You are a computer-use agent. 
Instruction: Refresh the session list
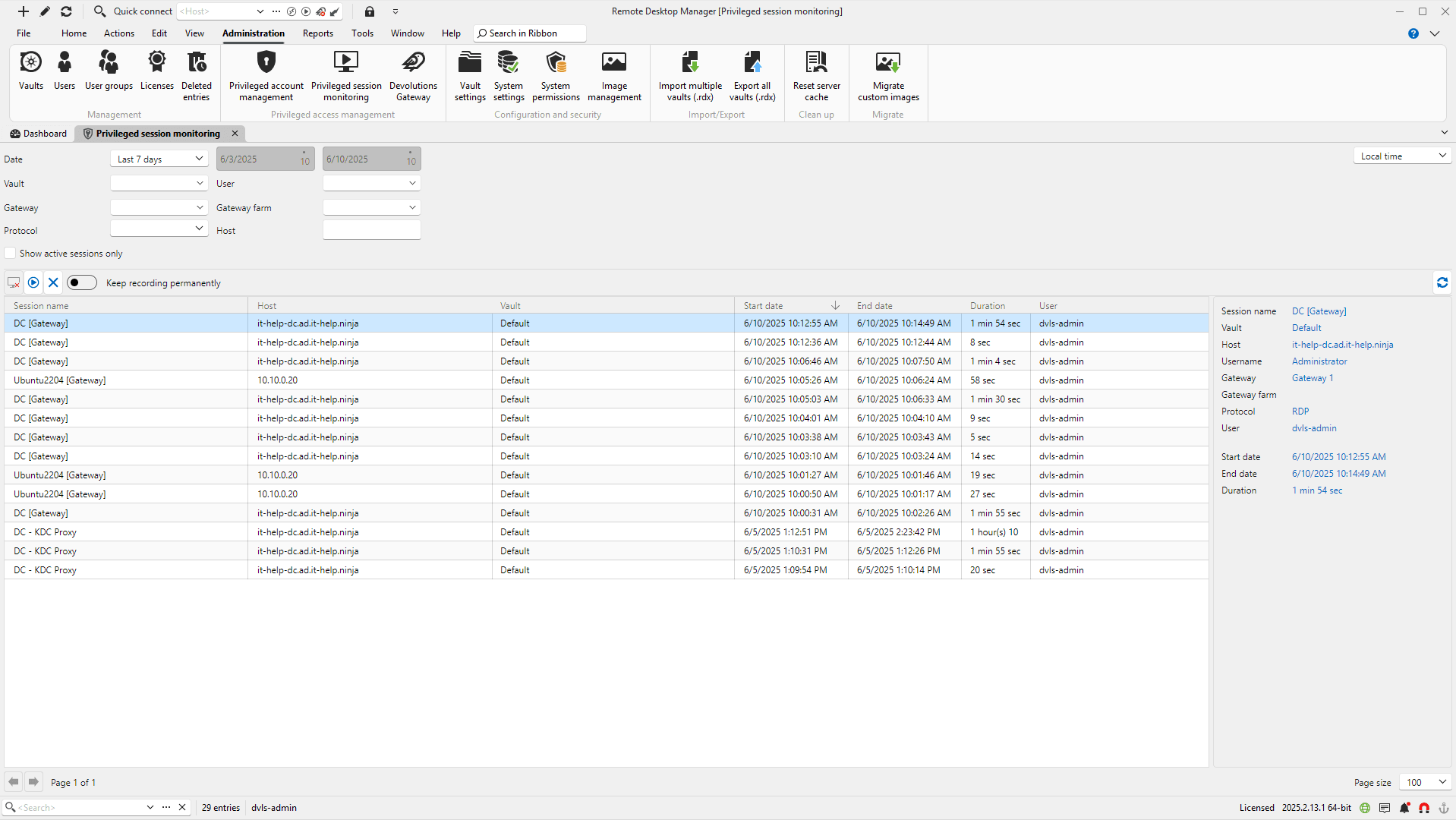tap(1442, 282)
